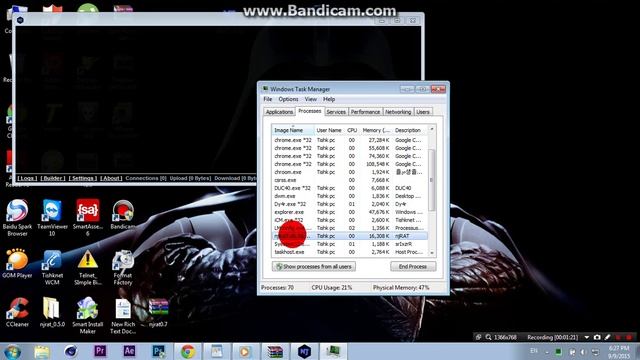Viewport: 640px width, 360px height.
Task: Select the SmartAsse... {sa} desktop icon
Action: point(87,217)
